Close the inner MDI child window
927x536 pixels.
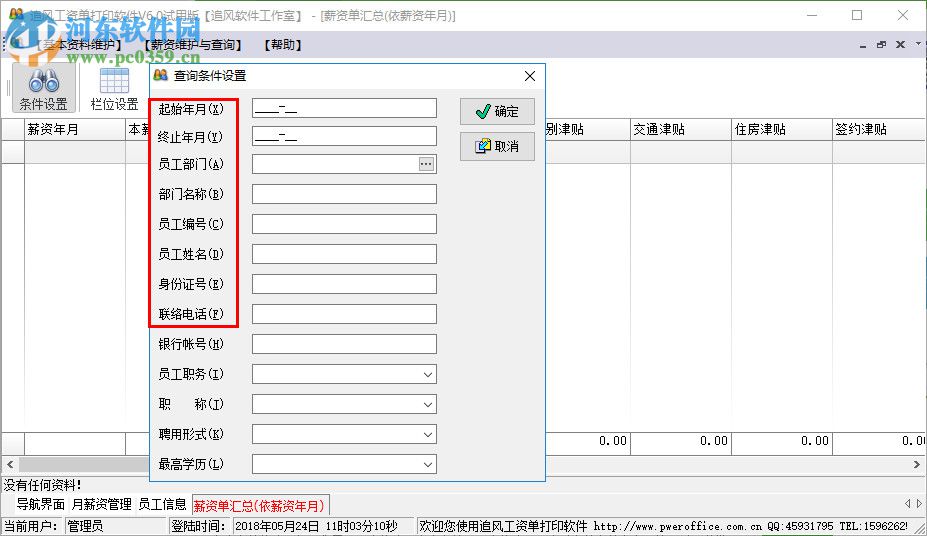pyautogui.click(x=900, y=45)
